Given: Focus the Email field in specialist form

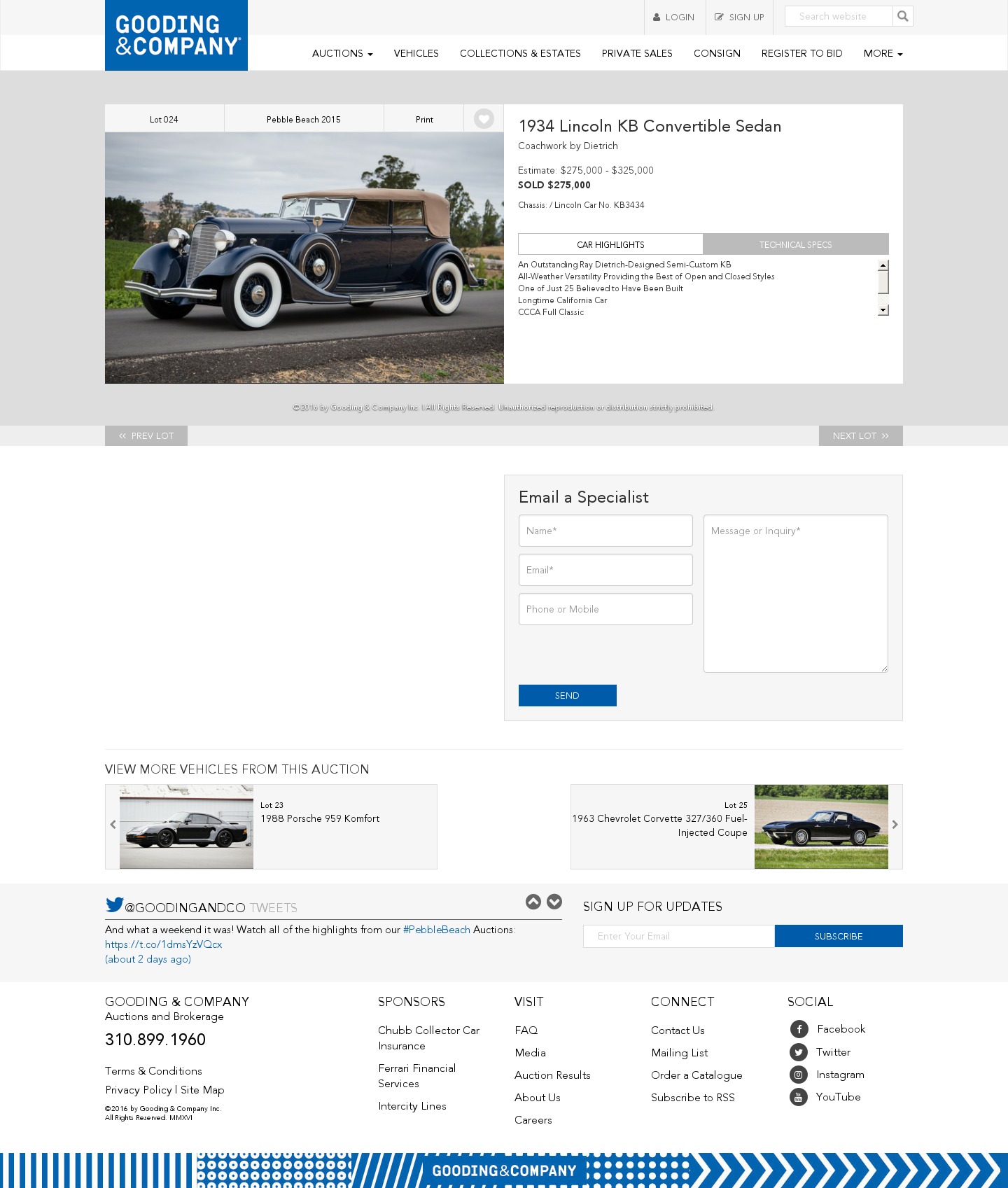Looking at the screenshot, I should 605,570.
